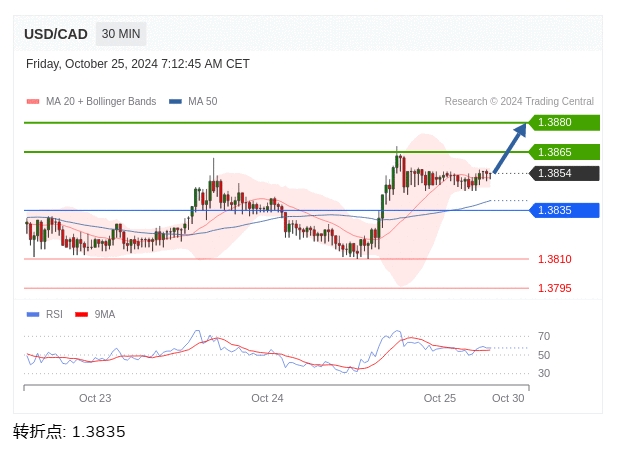This screenshot has height=452, width=633.
Task: Click 'MA 20 + Bollinger Bands' legend label
Action: point(101,101)
